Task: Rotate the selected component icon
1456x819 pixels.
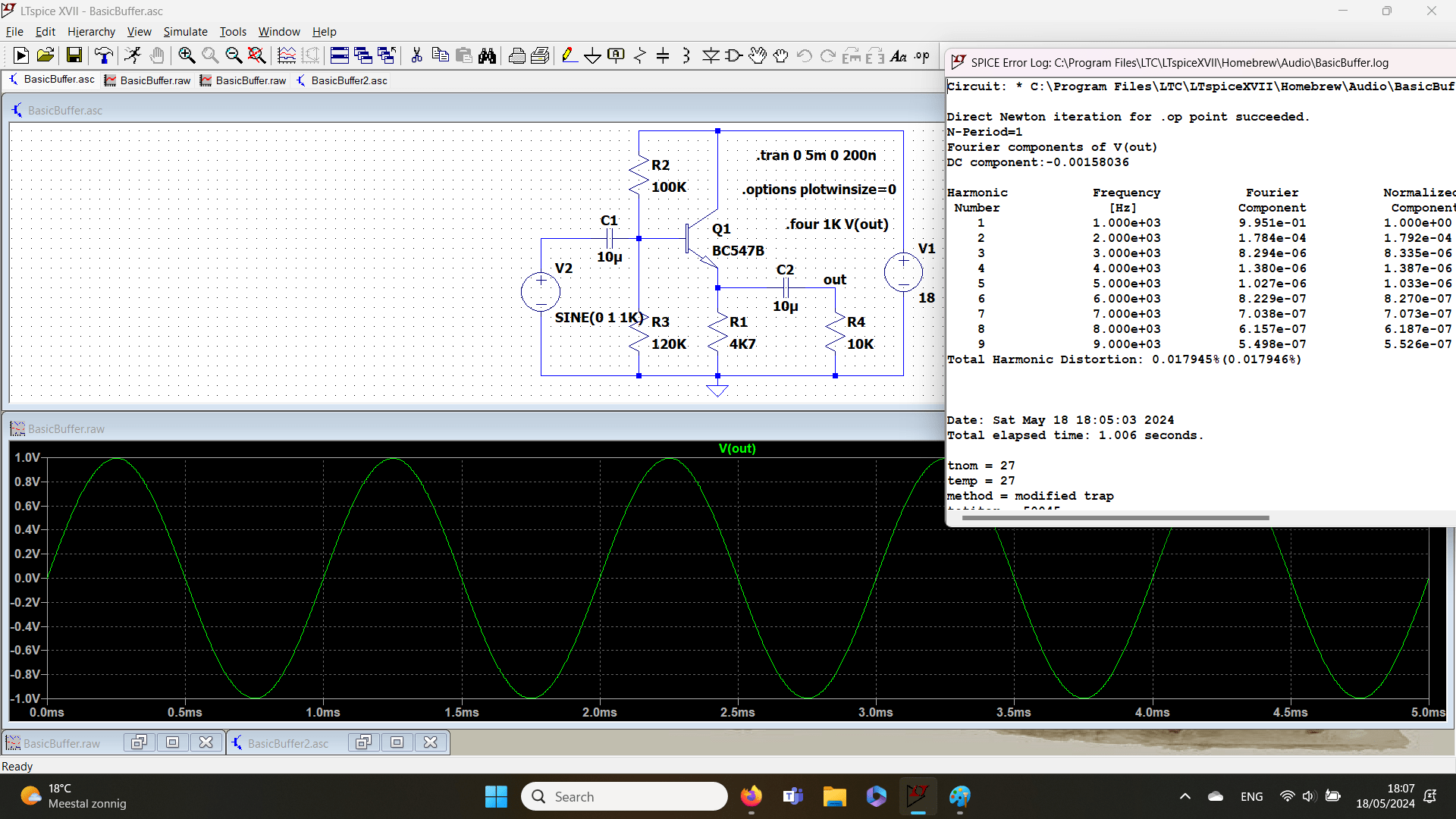Action: coord(852,55)
